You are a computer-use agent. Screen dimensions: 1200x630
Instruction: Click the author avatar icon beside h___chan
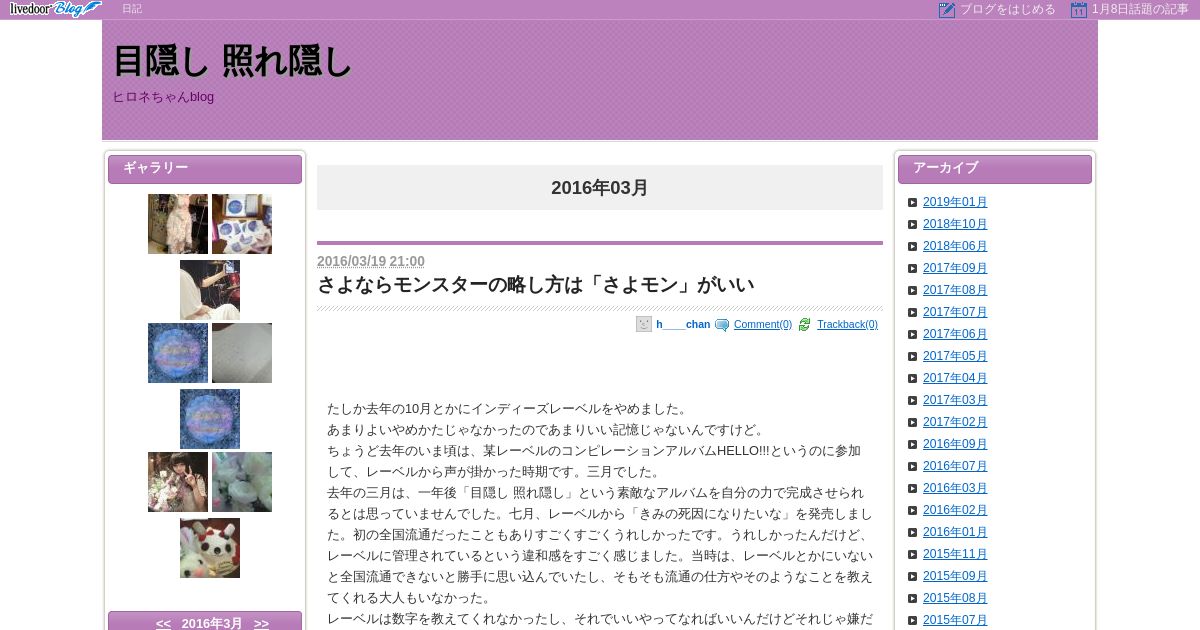click(x=644, y=324)
